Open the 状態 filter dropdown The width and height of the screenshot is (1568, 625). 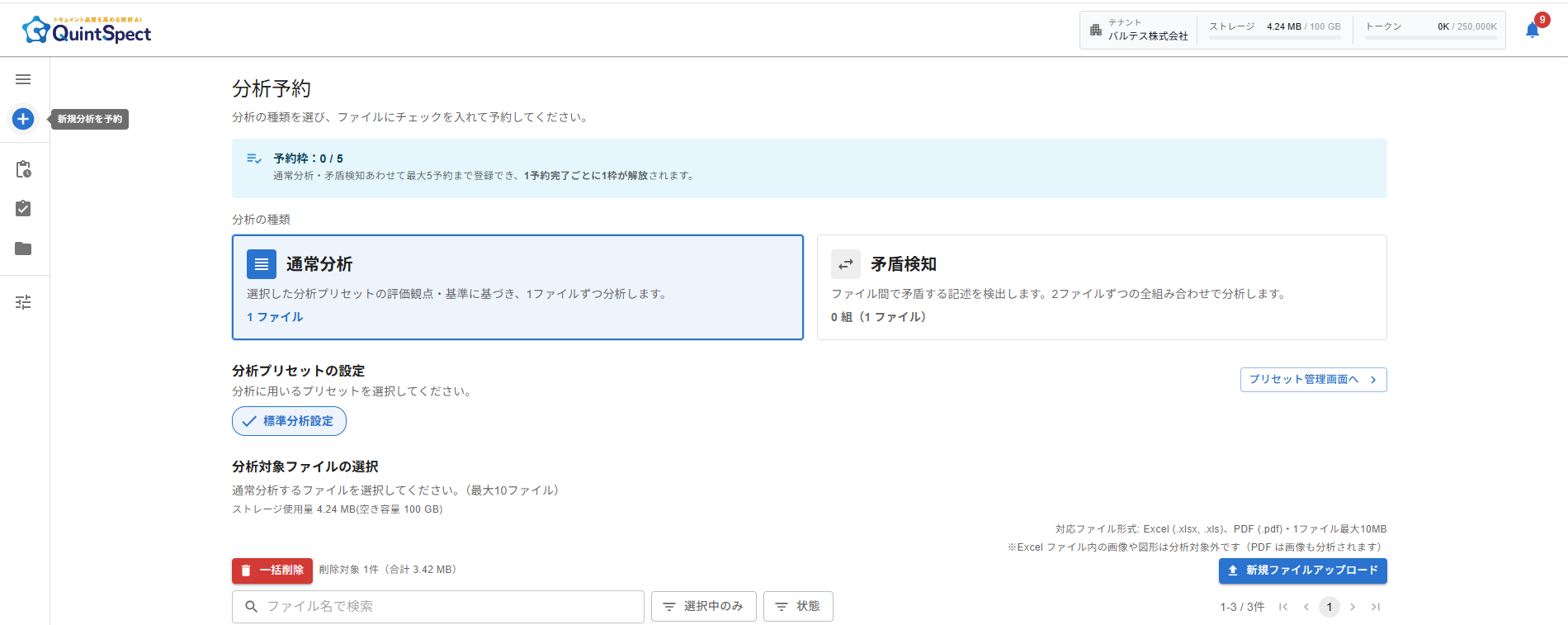[x=798, y=606]
